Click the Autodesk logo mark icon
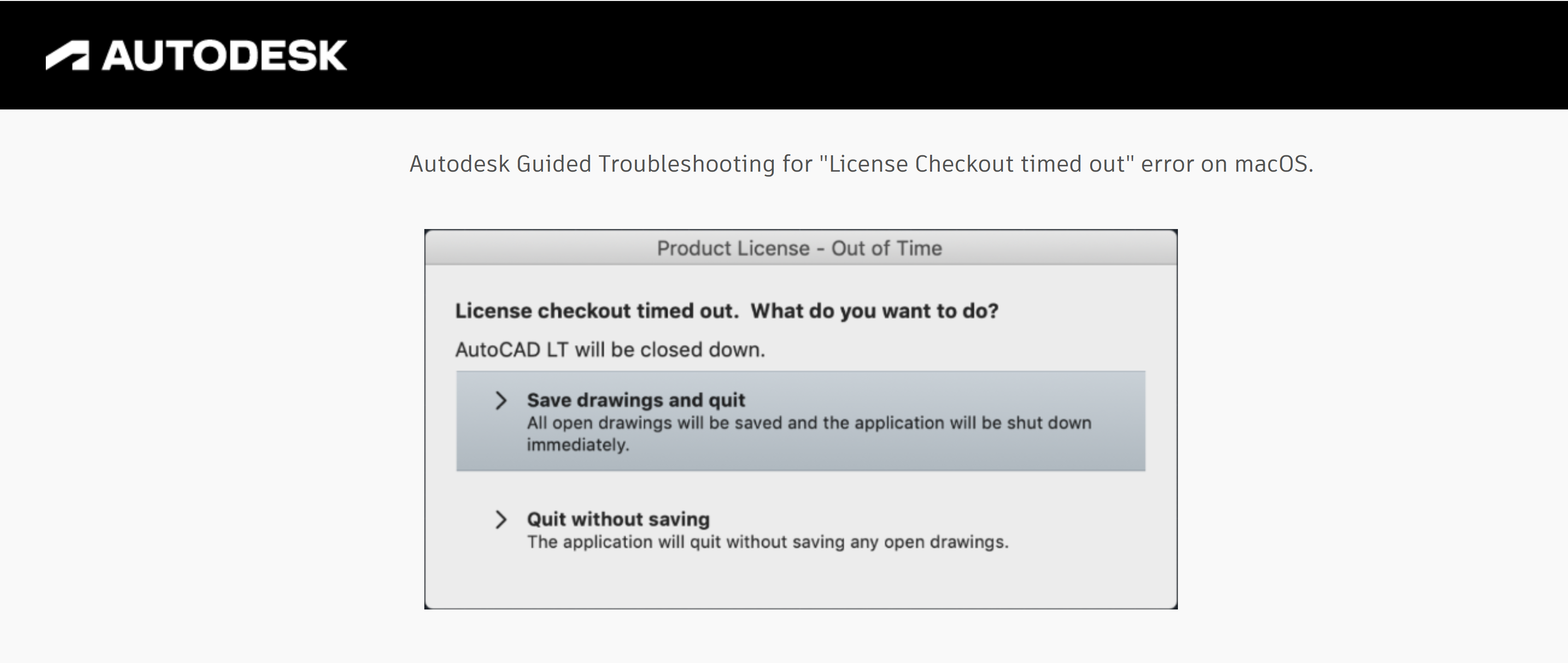 tap(68, 55)
